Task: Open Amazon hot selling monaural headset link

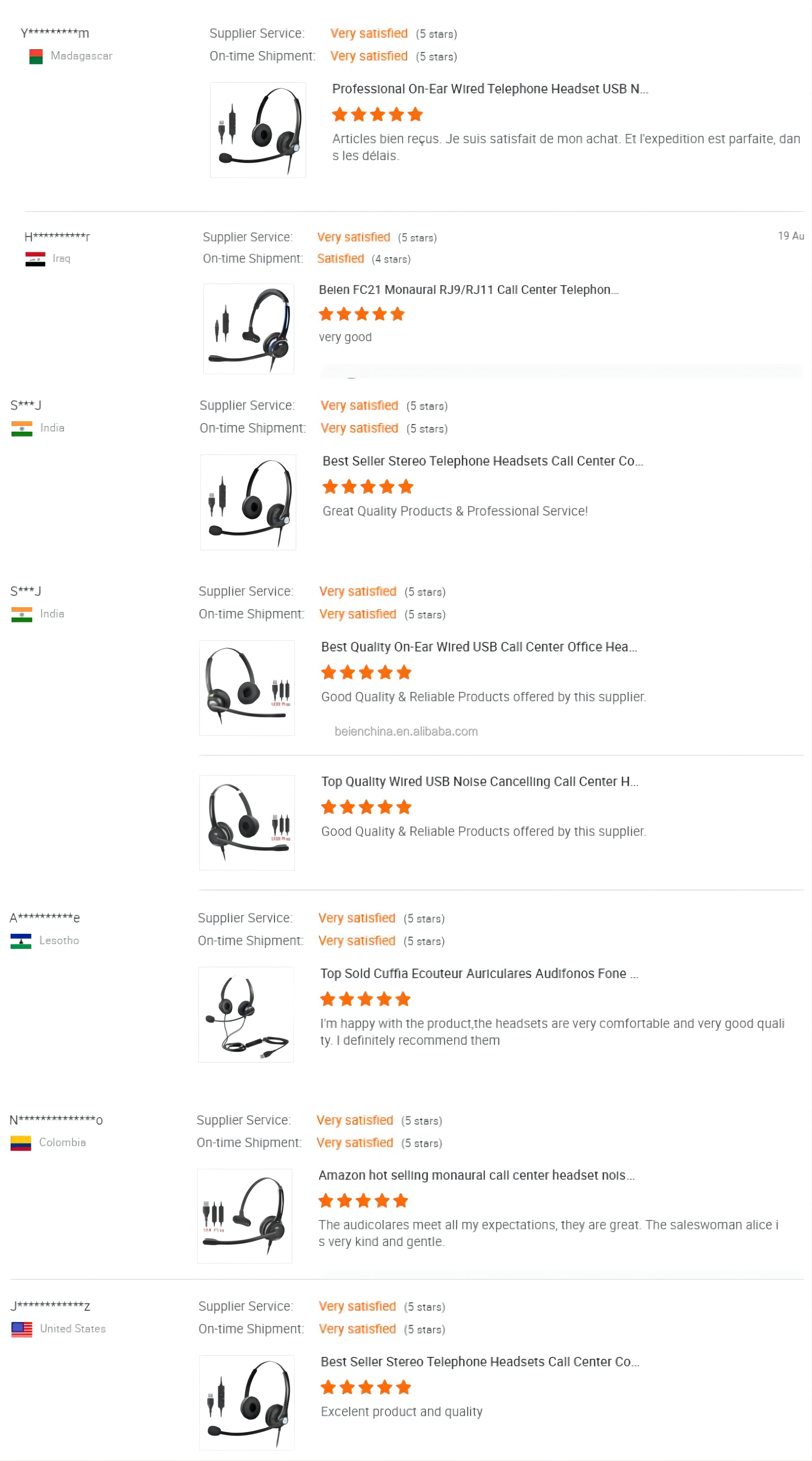Action: (x=476, y=1175)
